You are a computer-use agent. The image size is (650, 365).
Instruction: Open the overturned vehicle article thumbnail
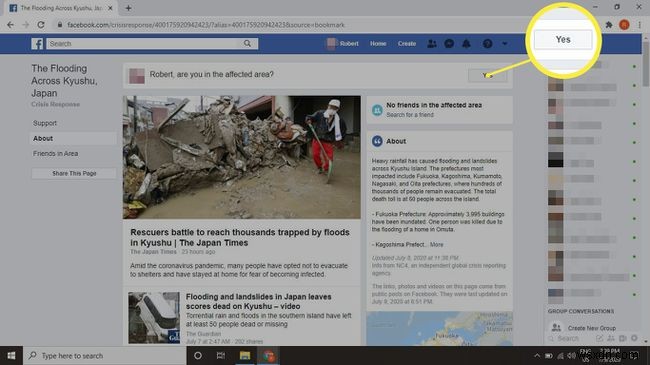pos(154,318)
